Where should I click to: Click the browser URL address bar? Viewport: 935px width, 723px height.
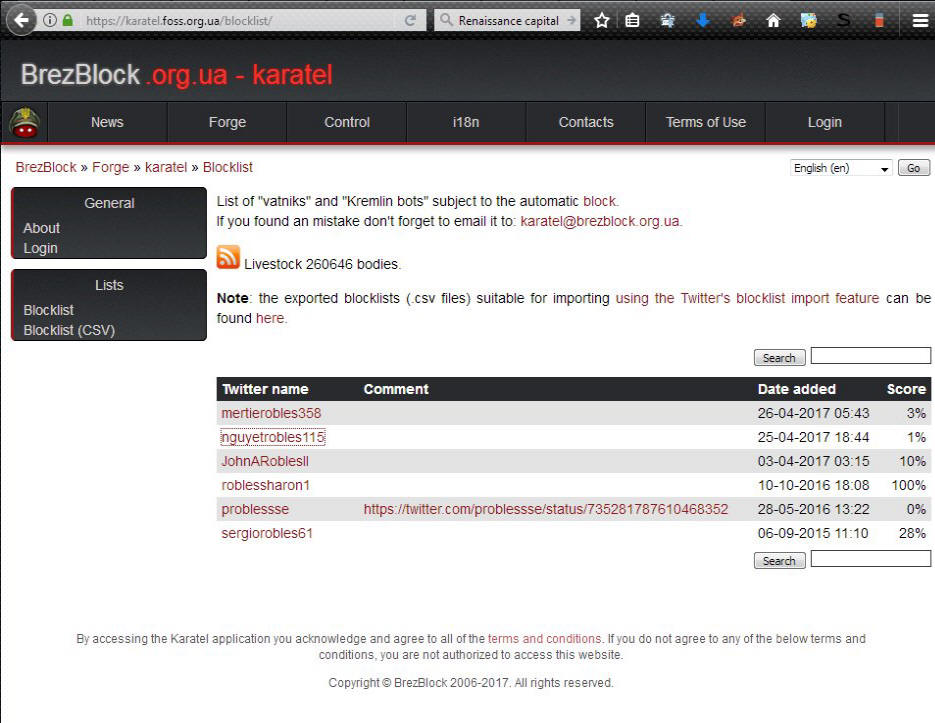pos(240,20)
